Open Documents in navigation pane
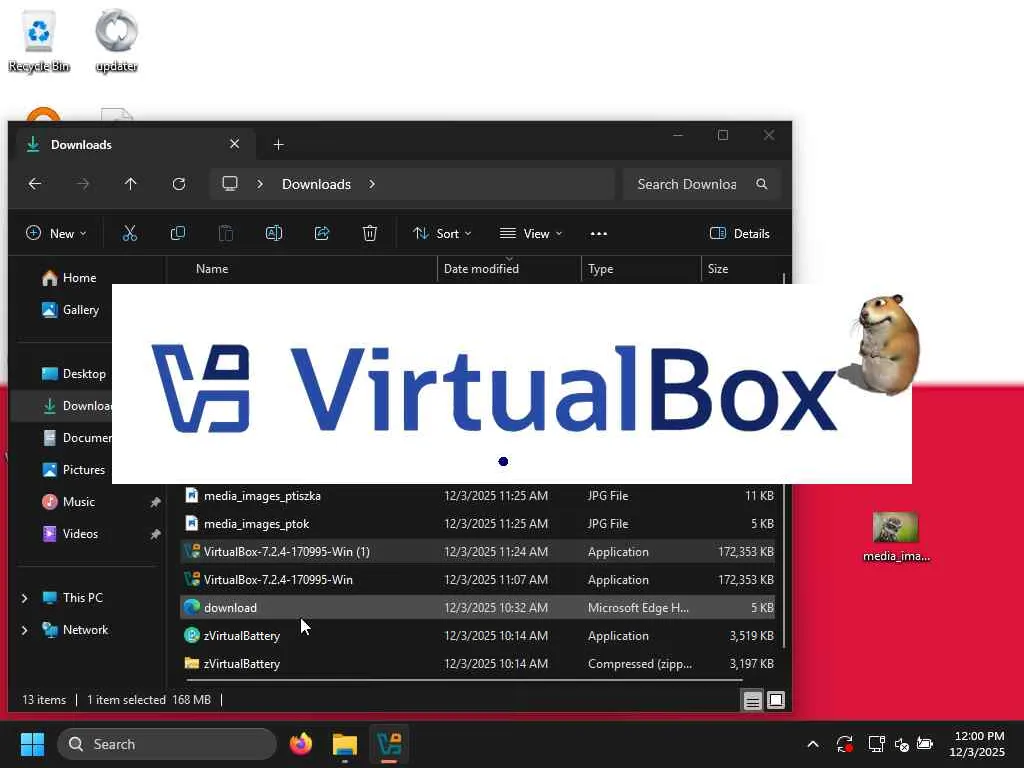This screenshot has width=1024, height=768. [76, 438]
